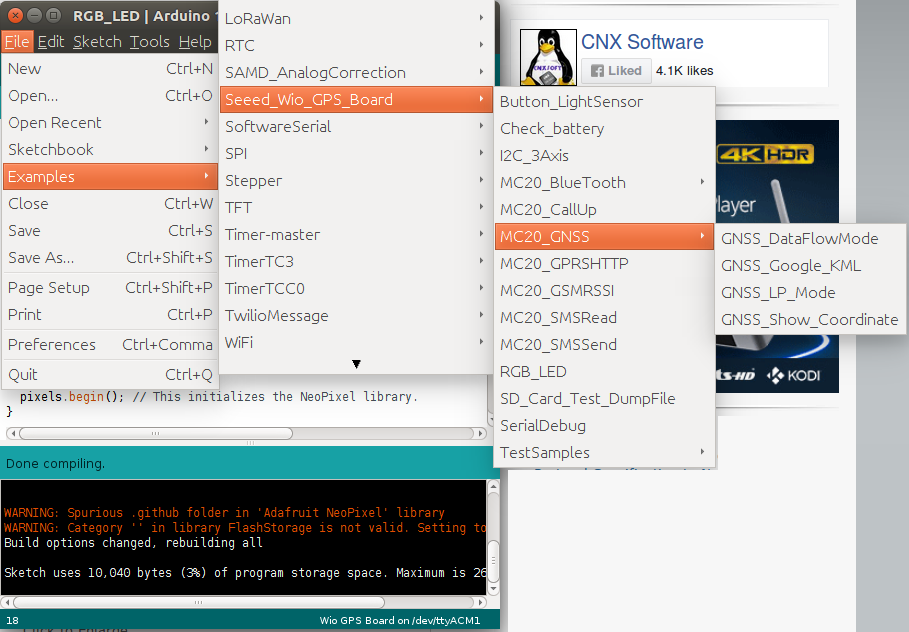The image size is (909, 632).
Task: Open the MC20_SMSSend example
Action: pyautogui.click(x=604, y=345)
